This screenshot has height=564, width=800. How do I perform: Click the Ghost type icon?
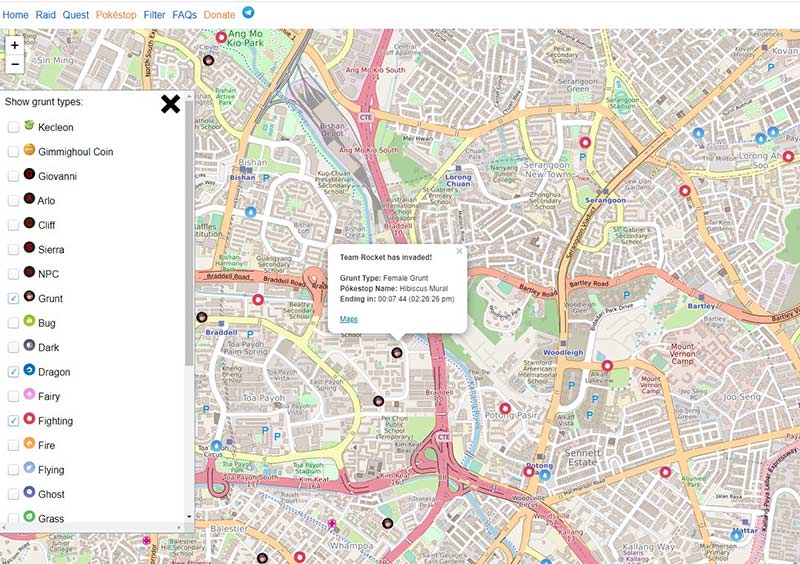coord(29,492)
